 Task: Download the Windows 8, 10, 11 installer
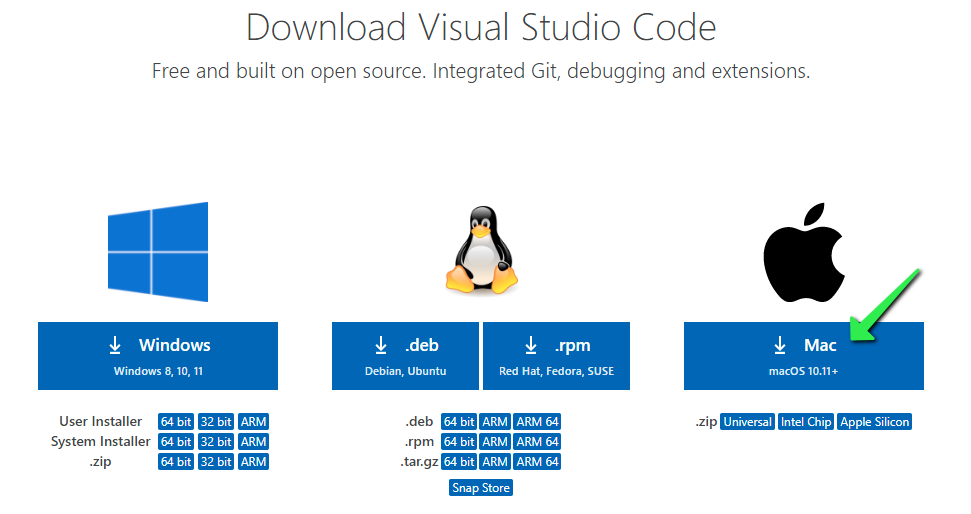(158, 356)
